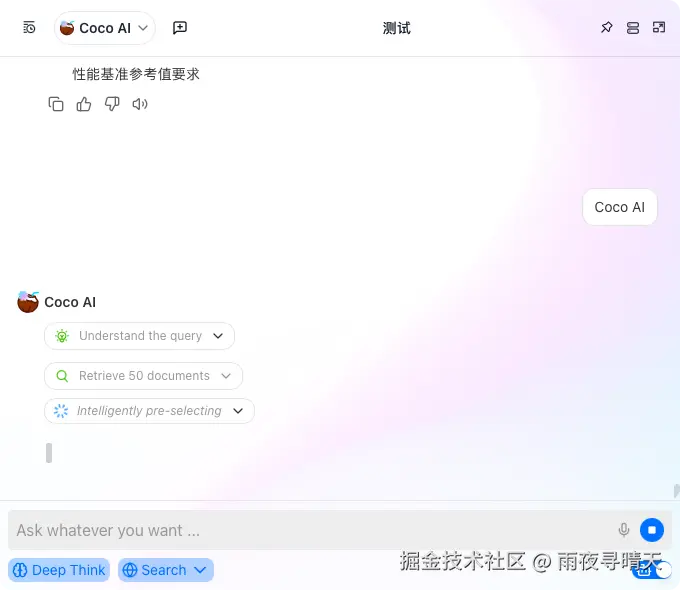680x590 pixels.
Task: Dislike the answer with thumbs down
Action: click(112, 104)
